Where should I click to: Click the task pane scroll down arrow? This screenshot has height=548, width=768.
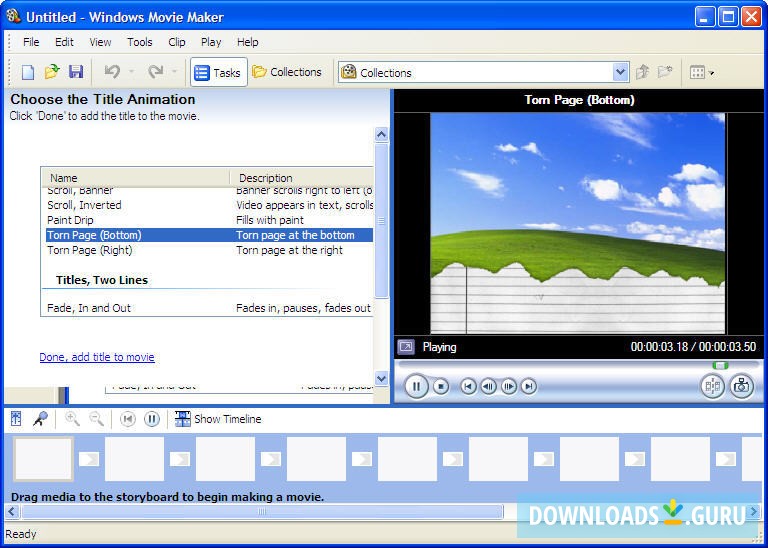coord(382,378)
